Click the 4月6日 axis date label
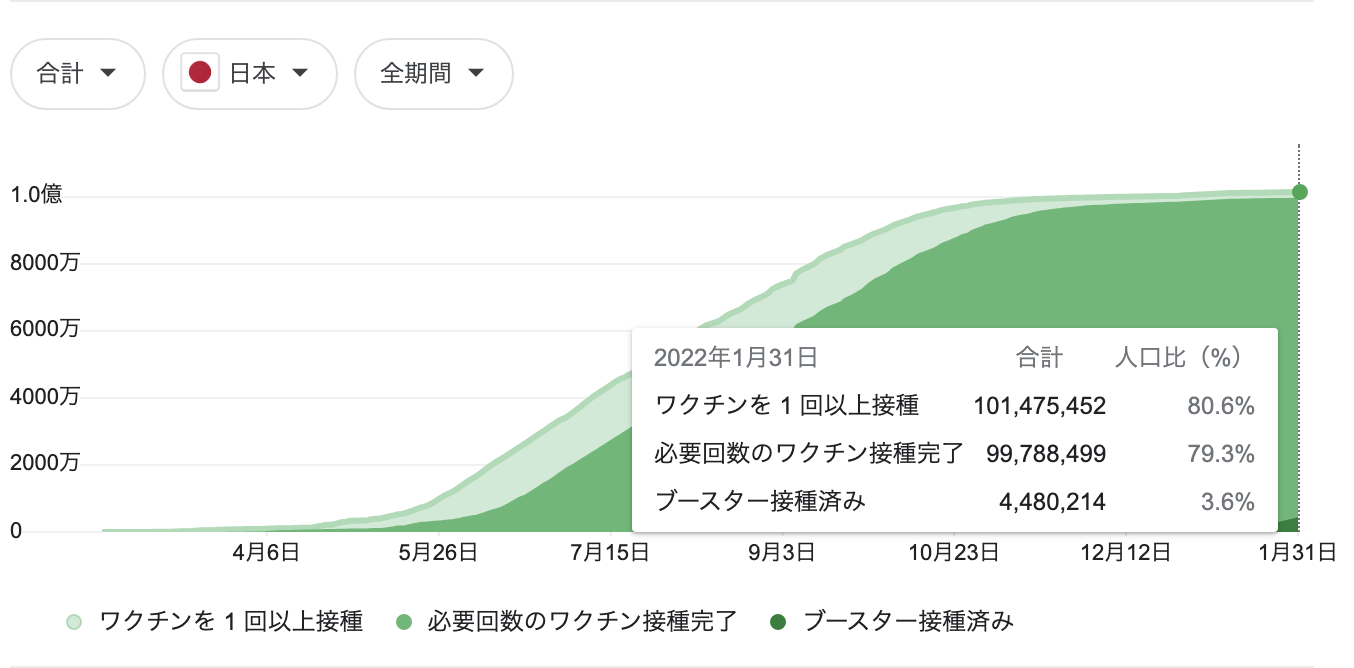 point(268,552)
